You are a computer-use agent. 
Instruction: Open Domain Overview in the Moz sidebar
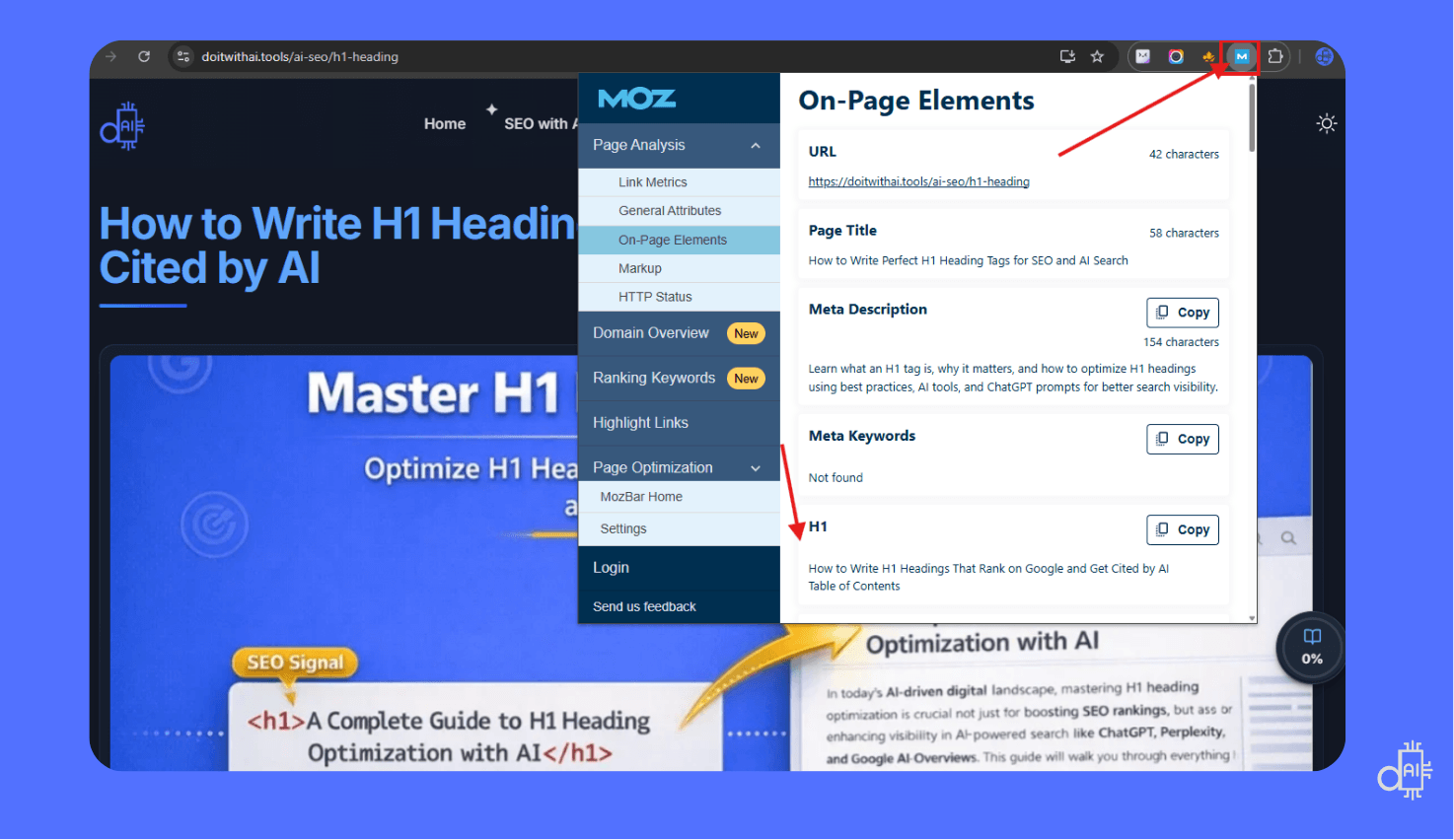[x=651, y=333]
